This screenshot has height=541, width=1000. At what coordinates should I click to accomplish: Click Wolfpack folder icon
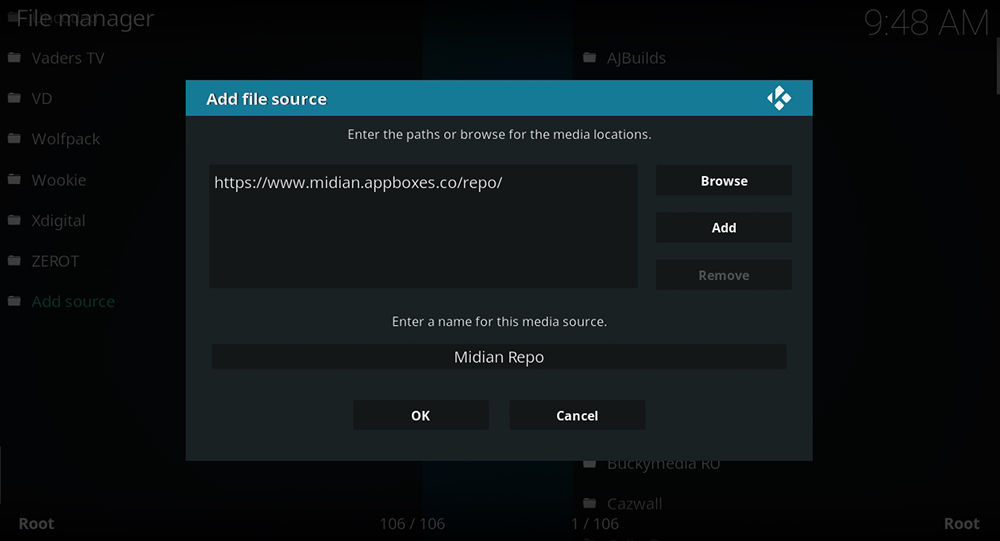pyautogui.click(x=14, y=138)
